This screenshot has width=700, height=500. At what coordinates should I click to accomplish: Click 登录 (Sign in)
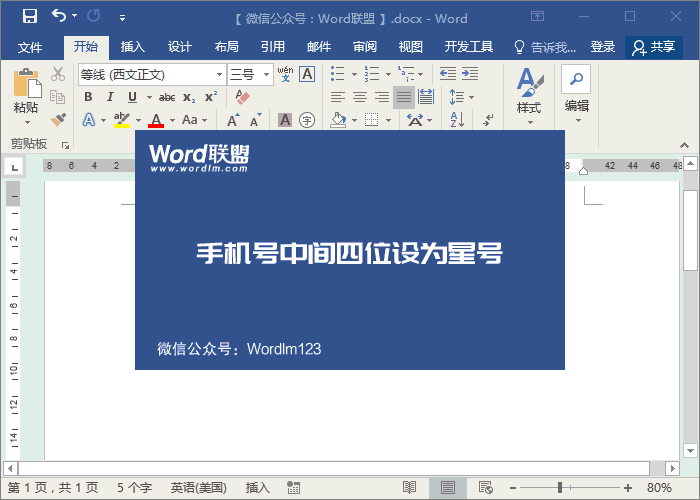pos(603,47)
